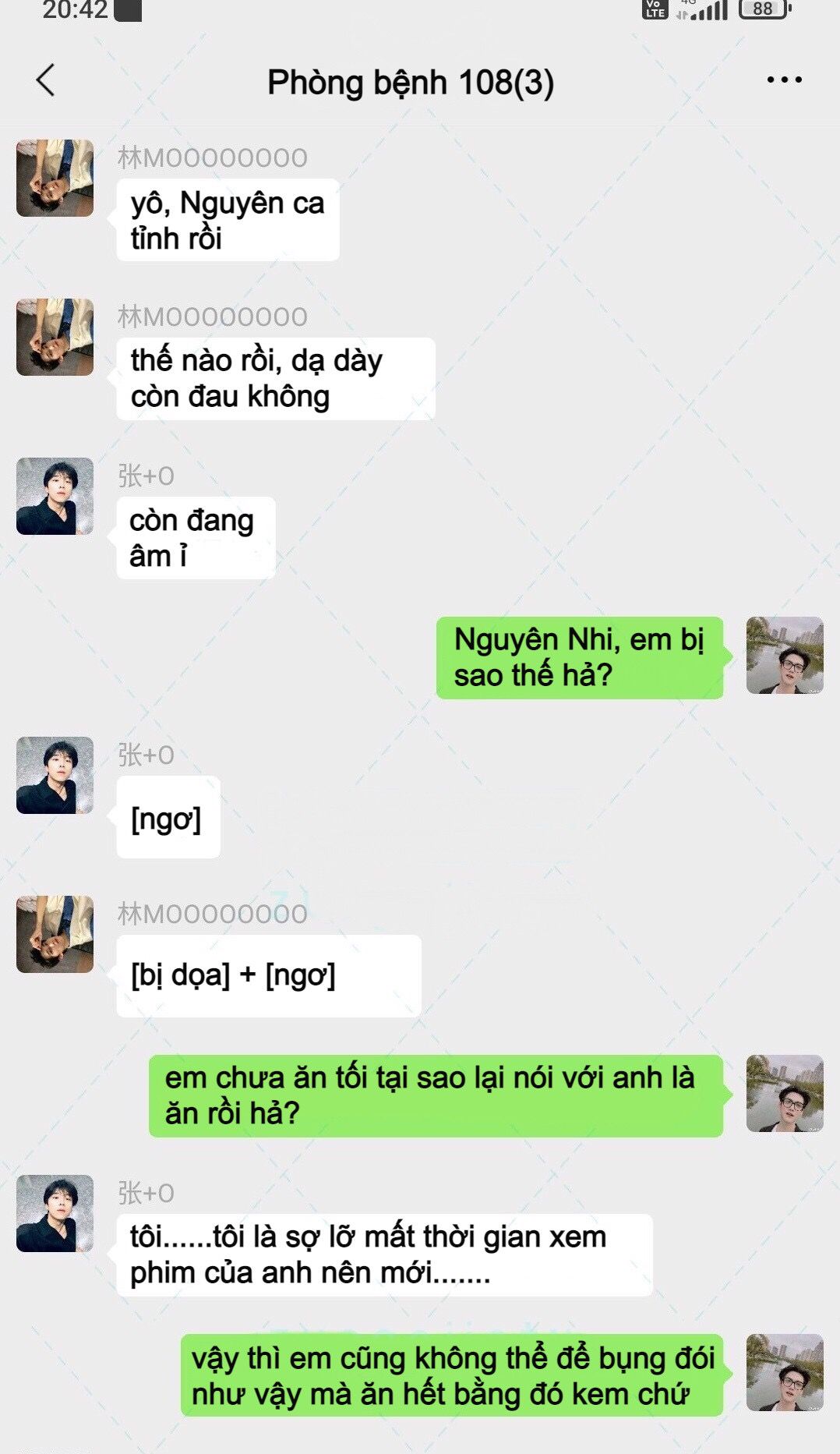Select the 'còn đang âm ỉ' message bubble

pos(196,538)
